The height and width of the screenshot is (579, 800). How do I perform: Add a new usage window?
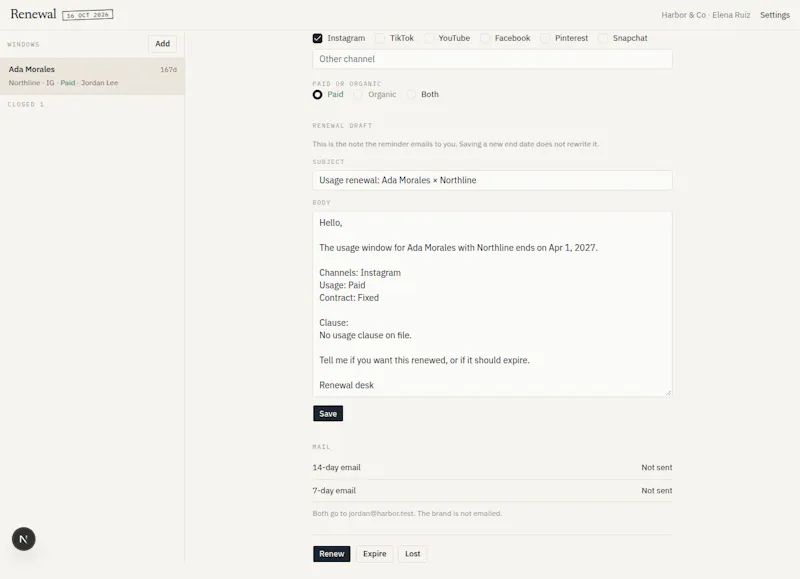163,44
